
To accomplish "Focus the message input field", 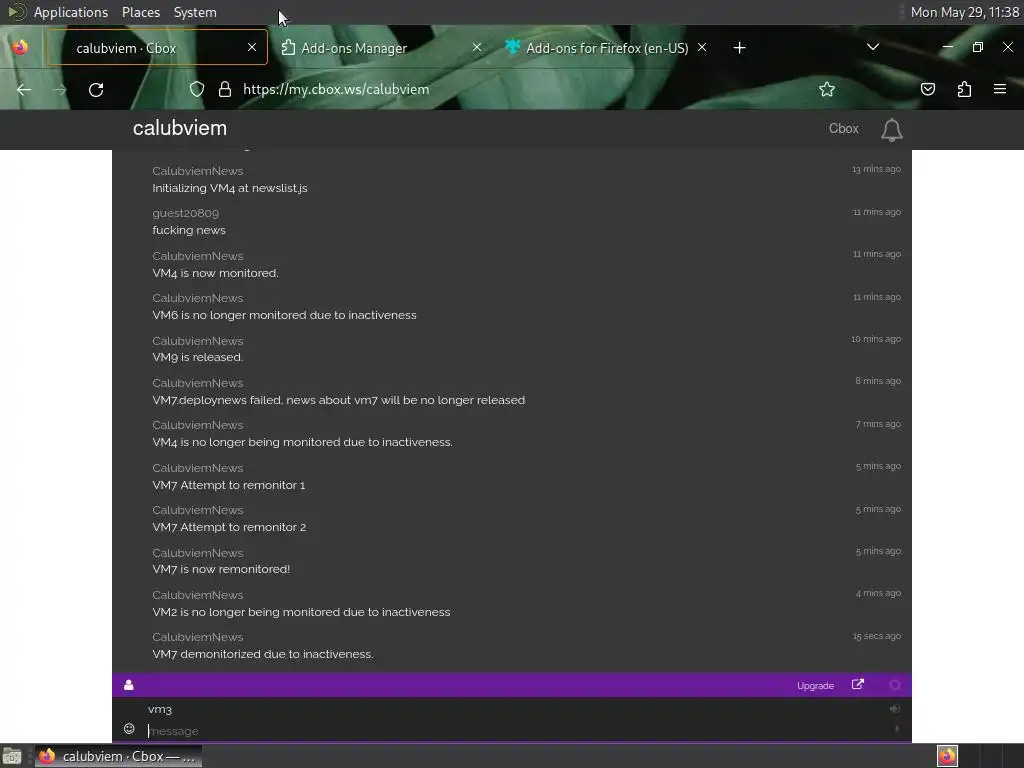I will (x=516, y=731).
